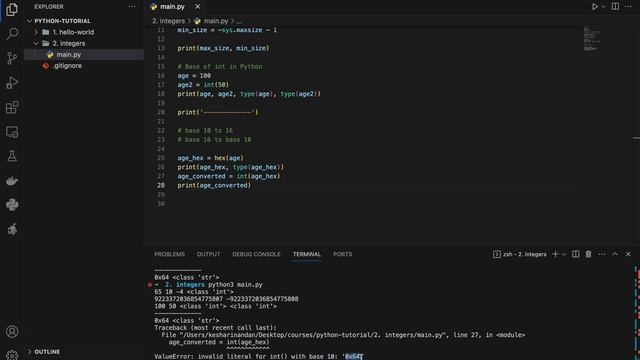The image size is (640, 360).
Task: Open new terminal launch profile dropdown
Action: 564,254
